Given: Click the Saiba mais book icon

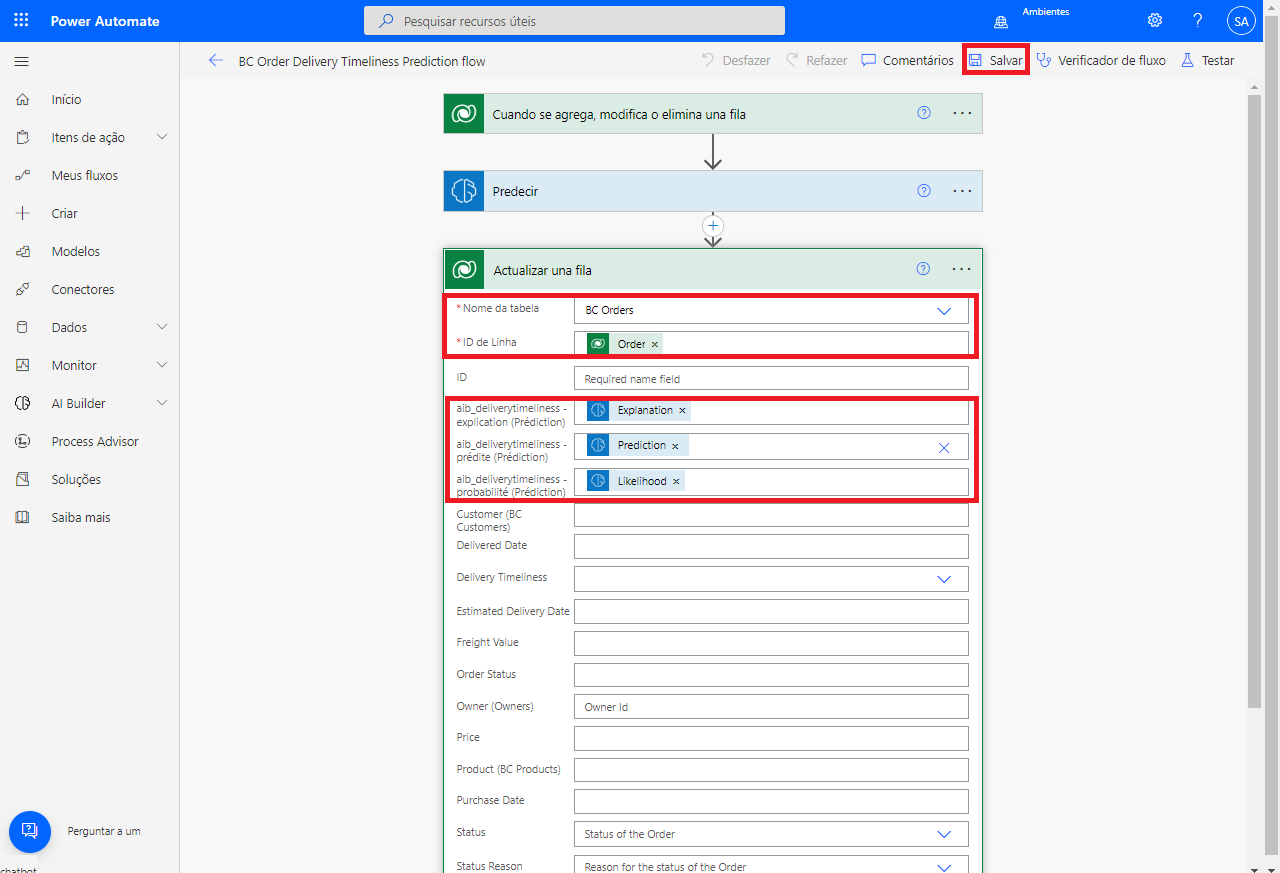Looking at the screenshot, I should click(22, 518).
